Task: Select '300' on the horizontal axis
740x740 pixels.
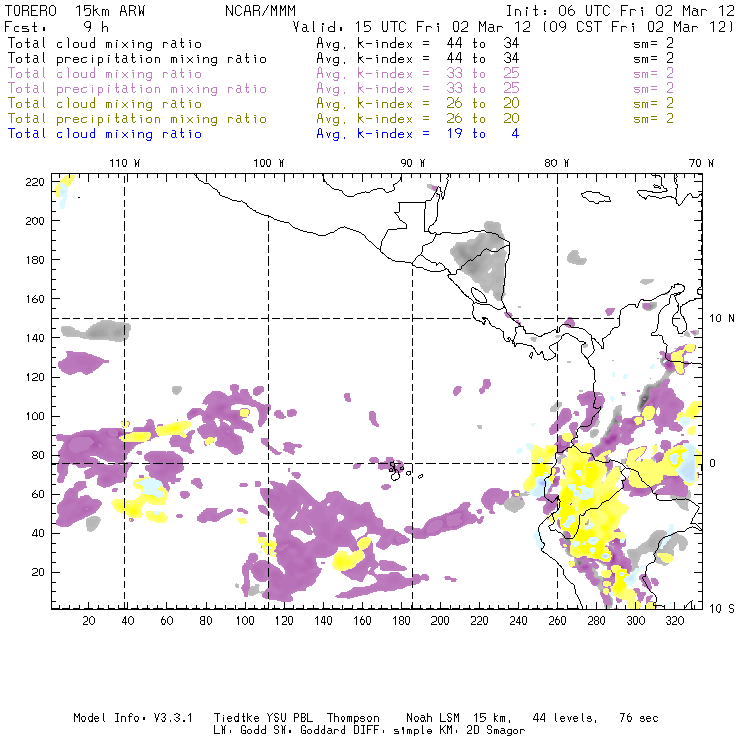Action: click(636, 621)
